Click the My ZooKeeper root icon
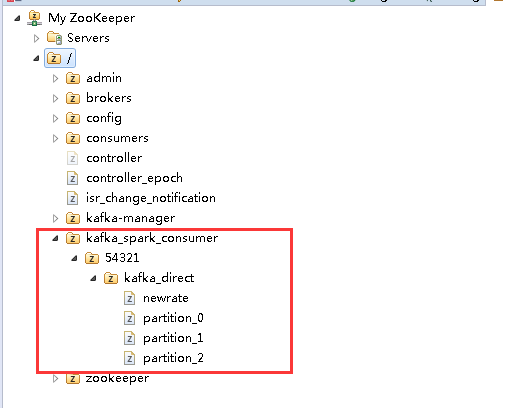The image size is (516, 408). pos(35,18)
